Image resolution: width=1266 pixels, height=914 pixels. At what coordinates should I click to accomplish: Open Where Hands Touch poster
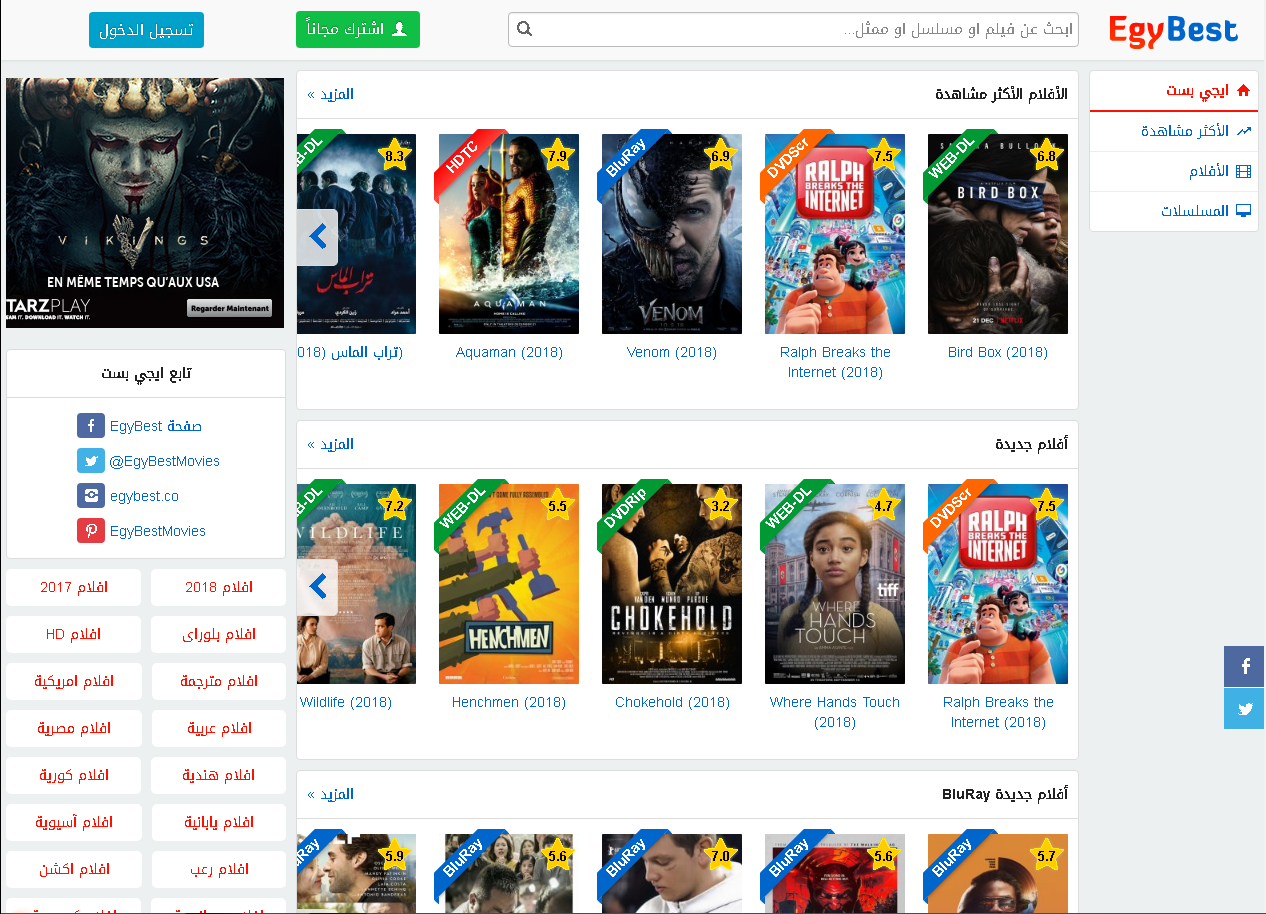835,584
